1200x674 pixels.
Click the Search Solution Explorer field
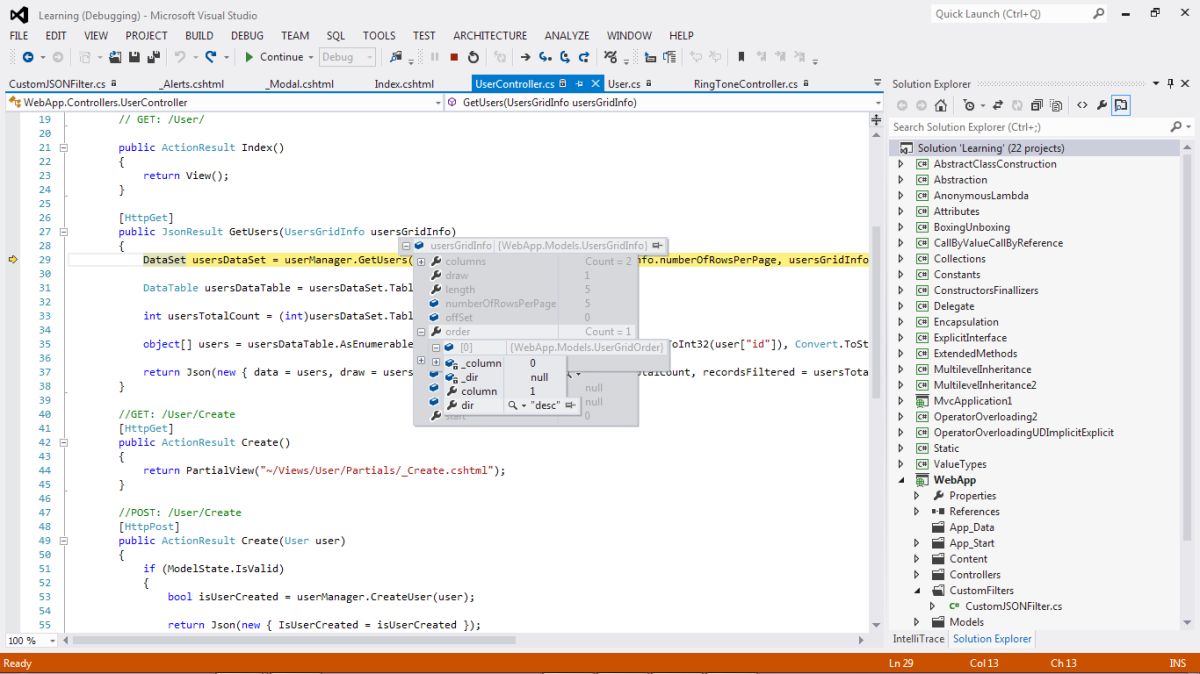1030,127
